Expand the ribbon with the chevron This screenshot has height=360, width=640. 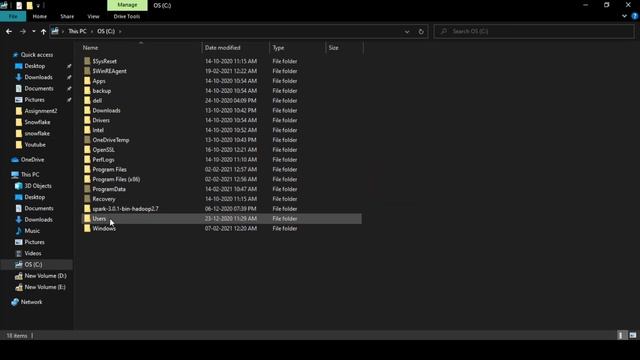click(624, 16)
